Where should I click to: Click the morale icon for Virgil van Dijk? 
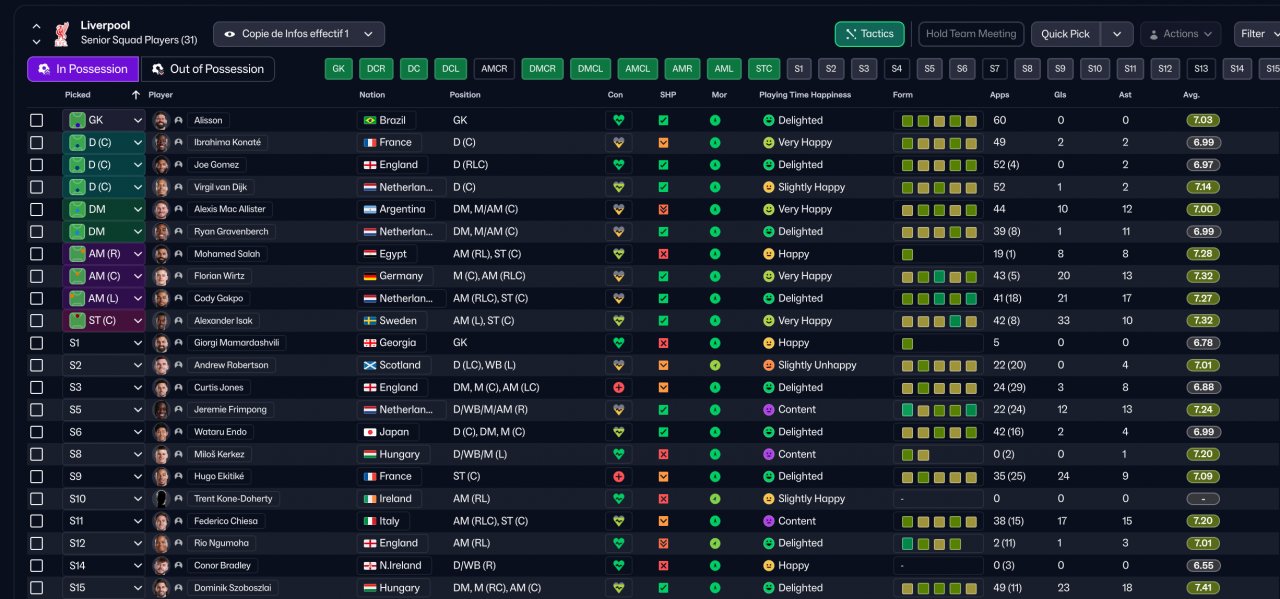715,187
